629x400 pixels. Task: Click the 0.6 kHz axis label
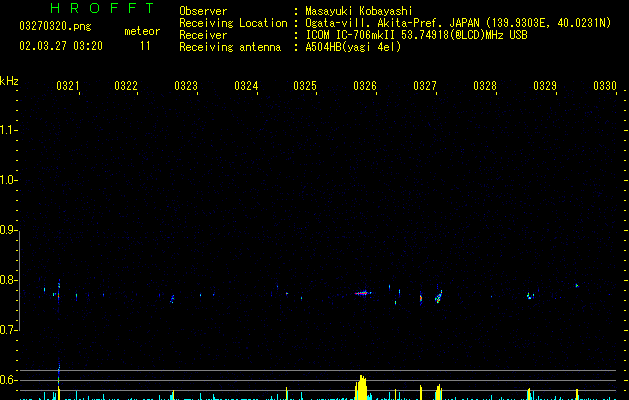coord(9,380)
